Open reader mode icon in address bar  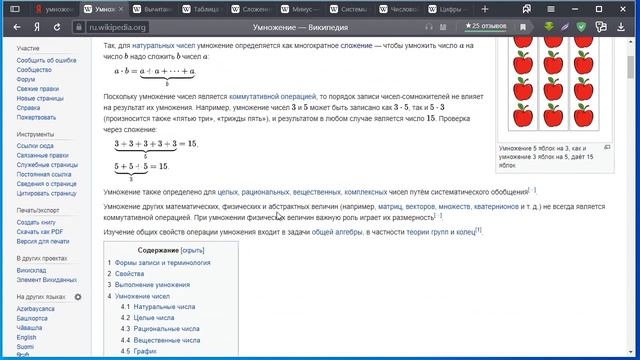click(443, 27)
